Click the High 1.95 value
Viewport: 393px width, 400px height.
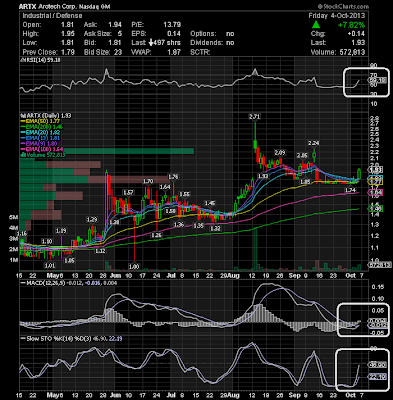[x=68, y=34]
